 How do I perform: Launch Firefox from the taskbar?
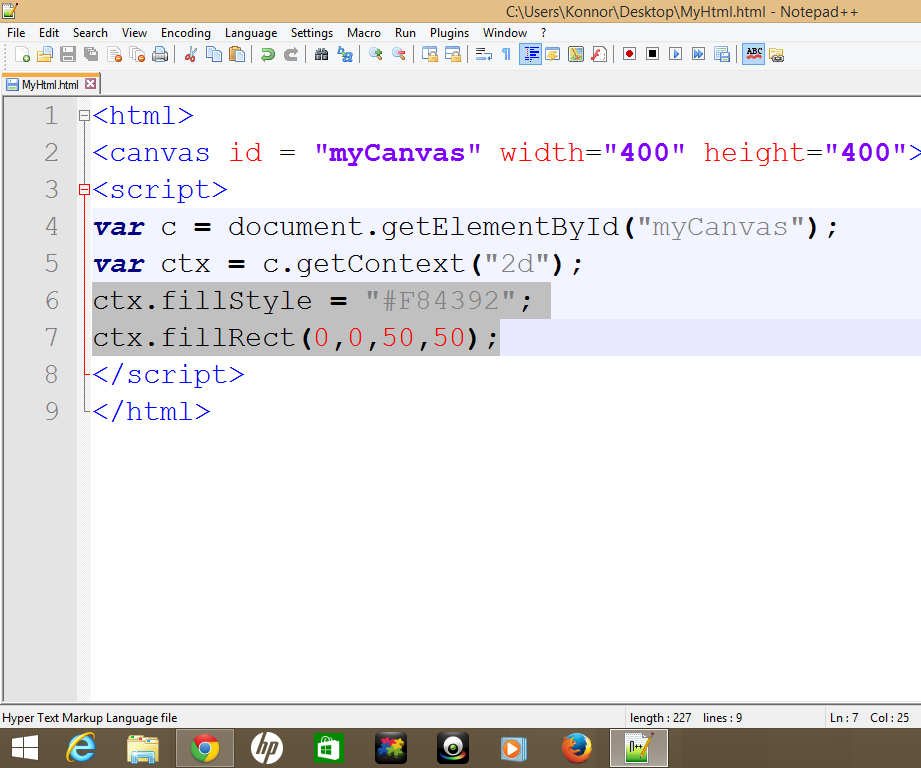coord(577,746)
